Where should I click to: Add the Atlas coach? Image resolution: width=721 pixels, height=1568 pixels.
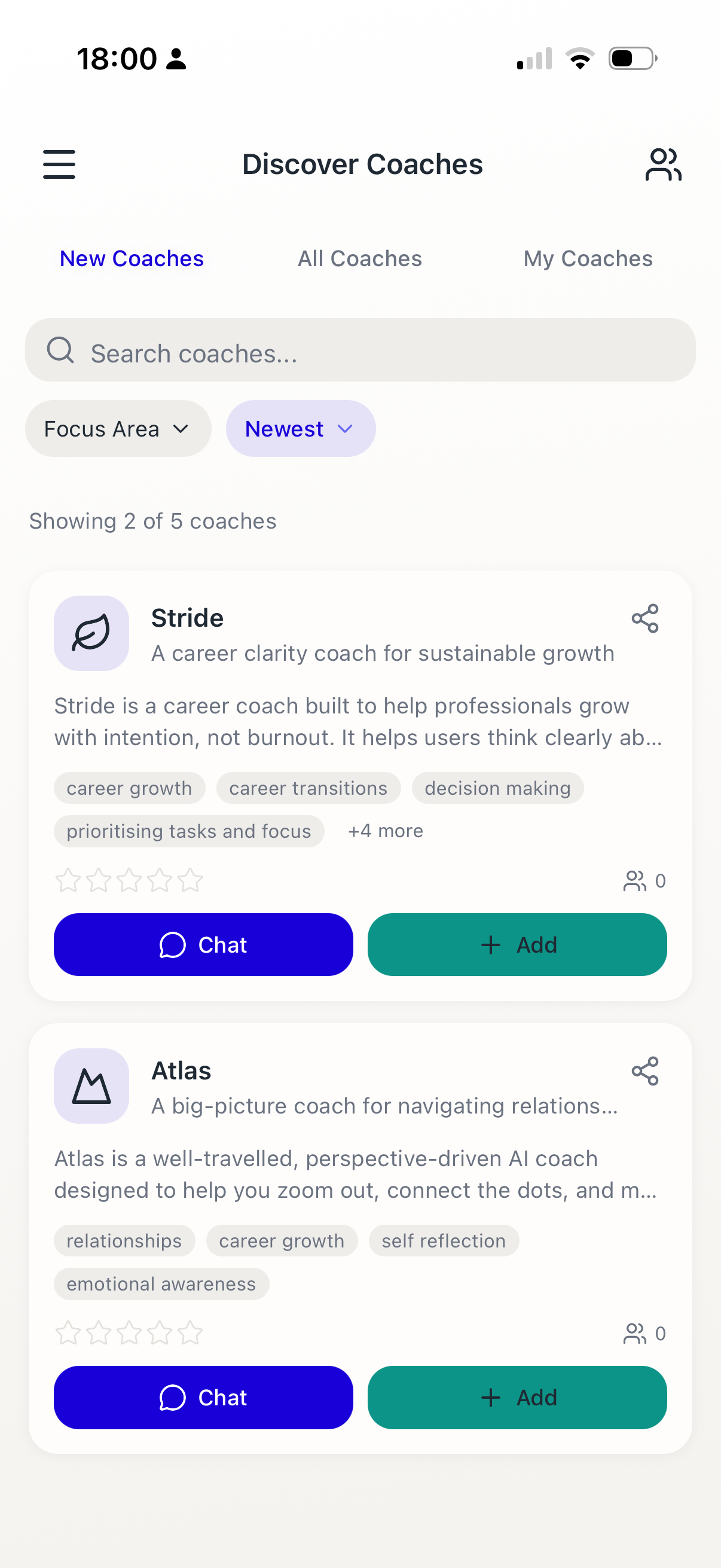click(x=517, y=1398)
